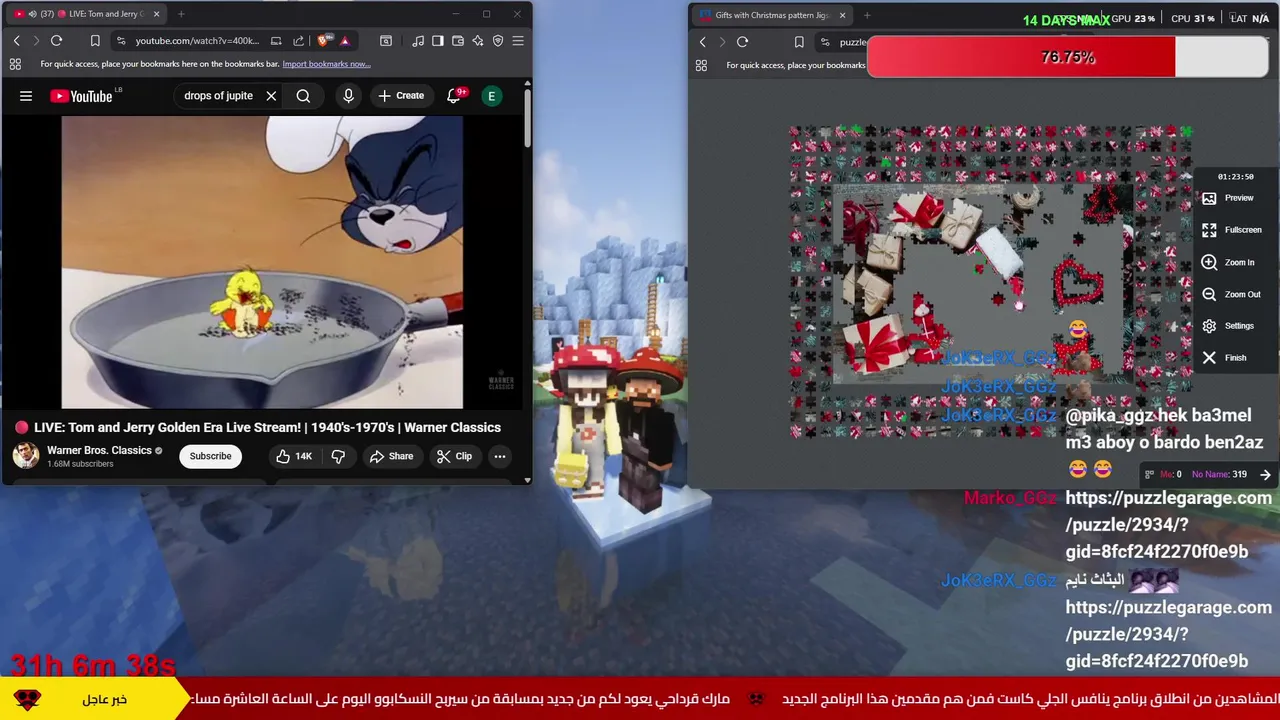Bookmark the YouTube page
This screenshot has height=720, width=1280.
click(95, 41)
